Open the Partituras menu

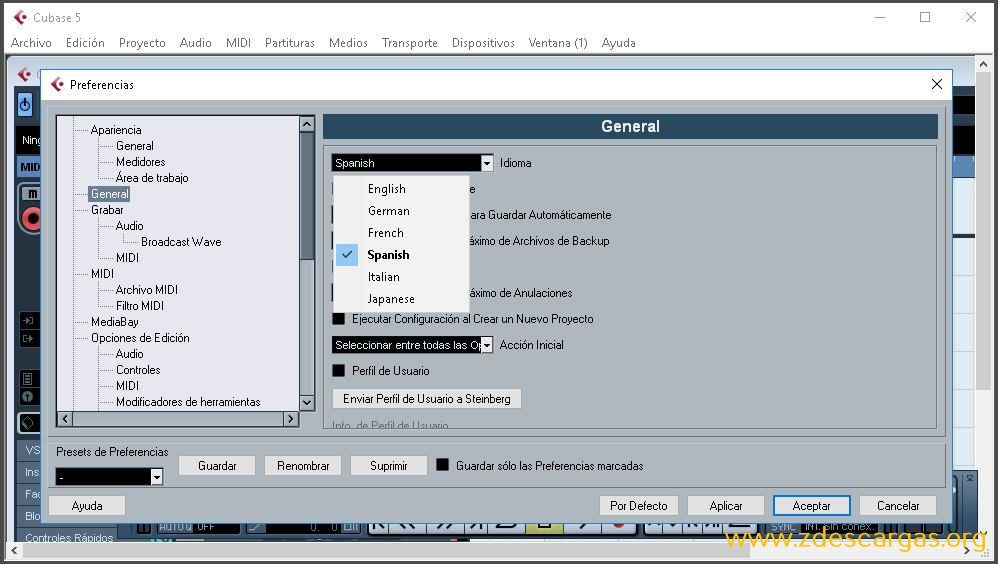(x=290, y=43)
